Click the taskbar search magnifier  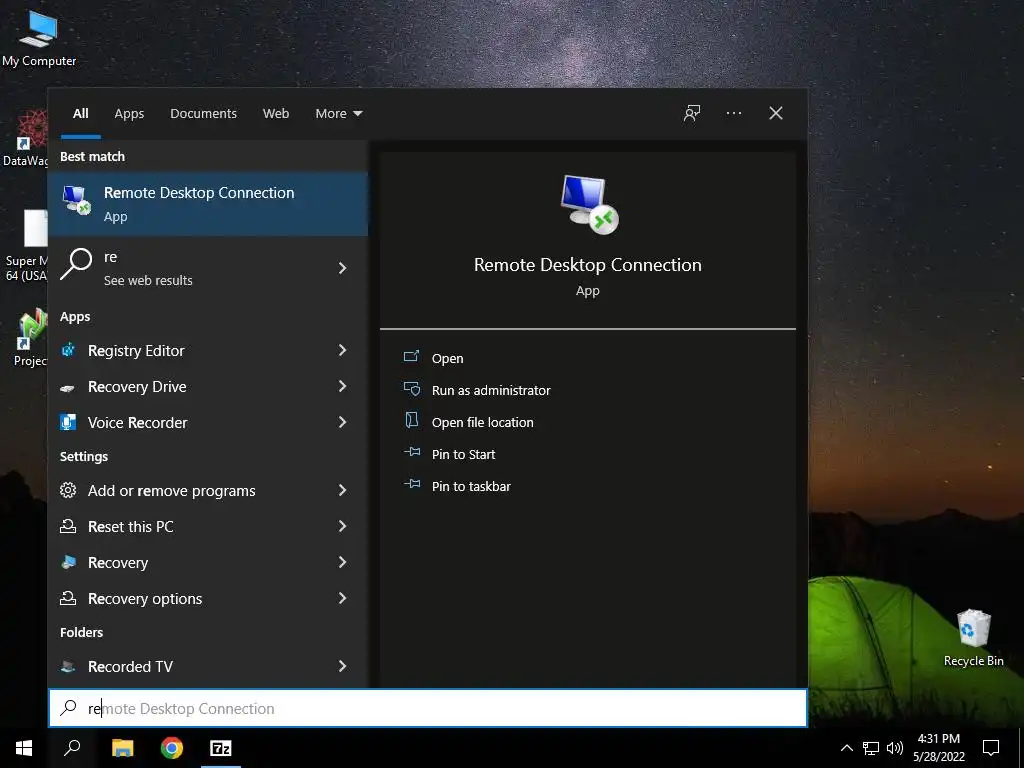(x=72, y=748)
